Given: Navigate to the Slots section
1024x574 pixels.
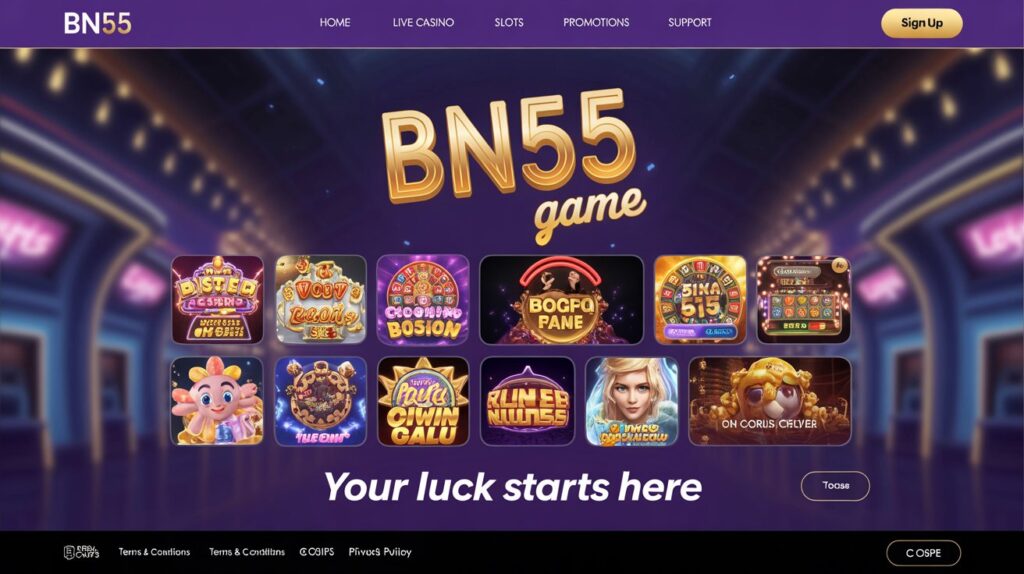Looking at the screenshot, I should [509, 22].
